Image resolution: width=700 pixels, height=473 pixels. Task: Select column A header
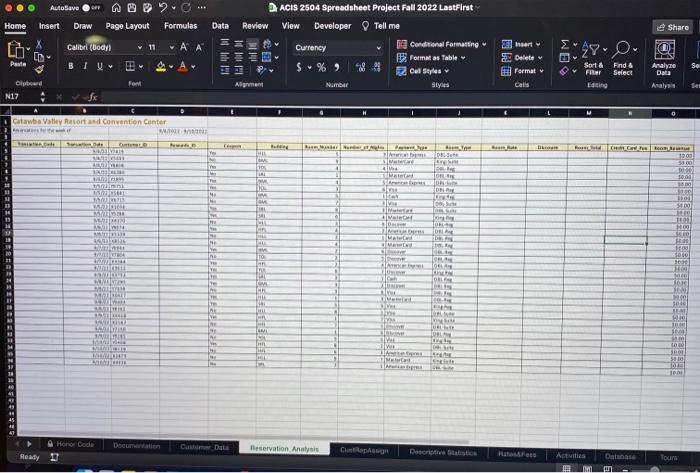click(36, 110)
